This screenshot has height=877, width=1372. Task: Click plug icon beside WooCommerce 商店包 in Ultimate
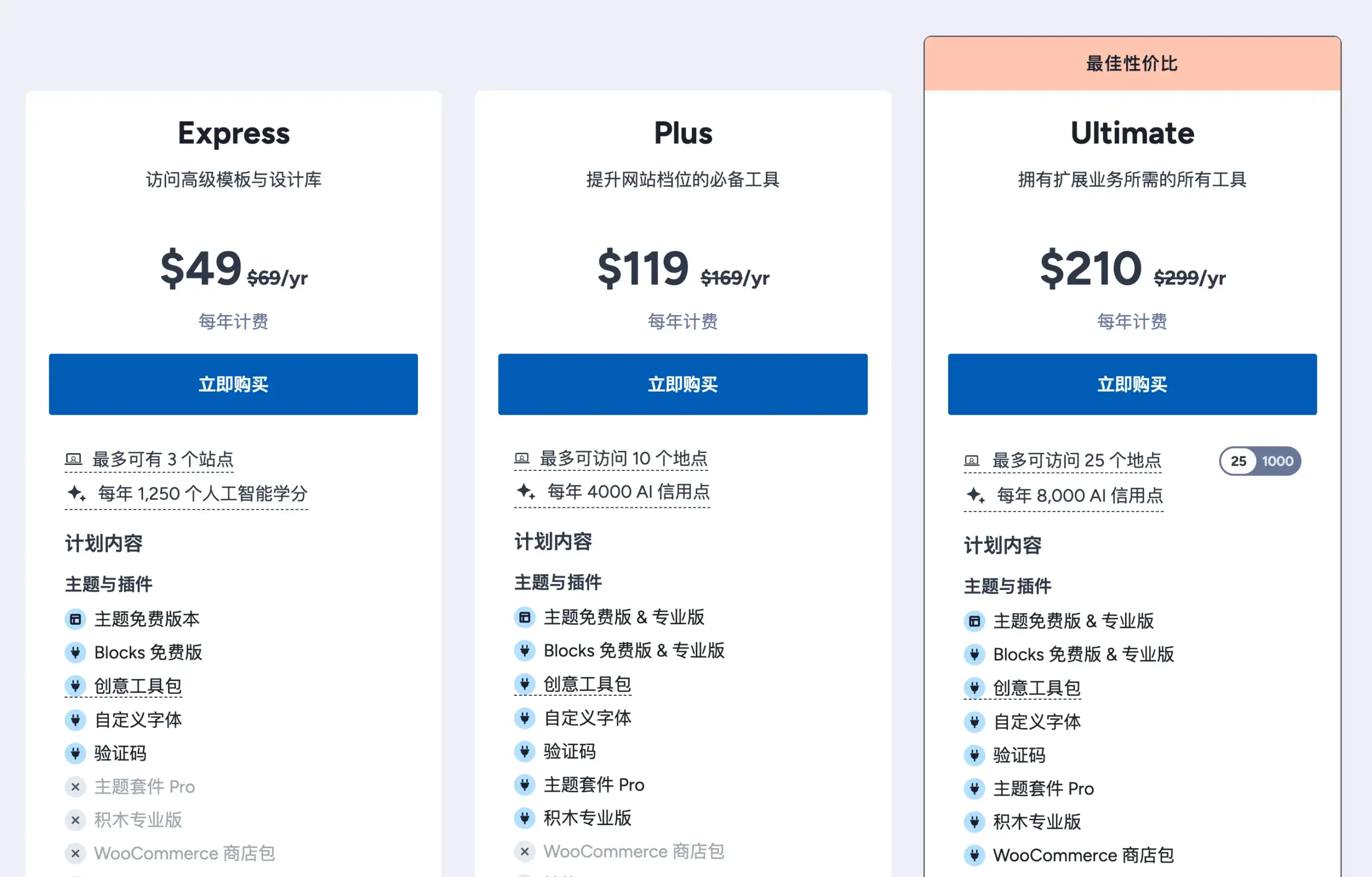(974, 855)
